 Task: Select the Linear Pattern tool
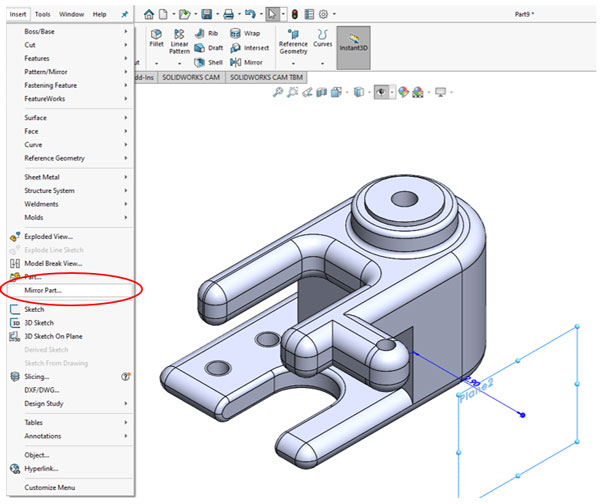tap(179, 41)
